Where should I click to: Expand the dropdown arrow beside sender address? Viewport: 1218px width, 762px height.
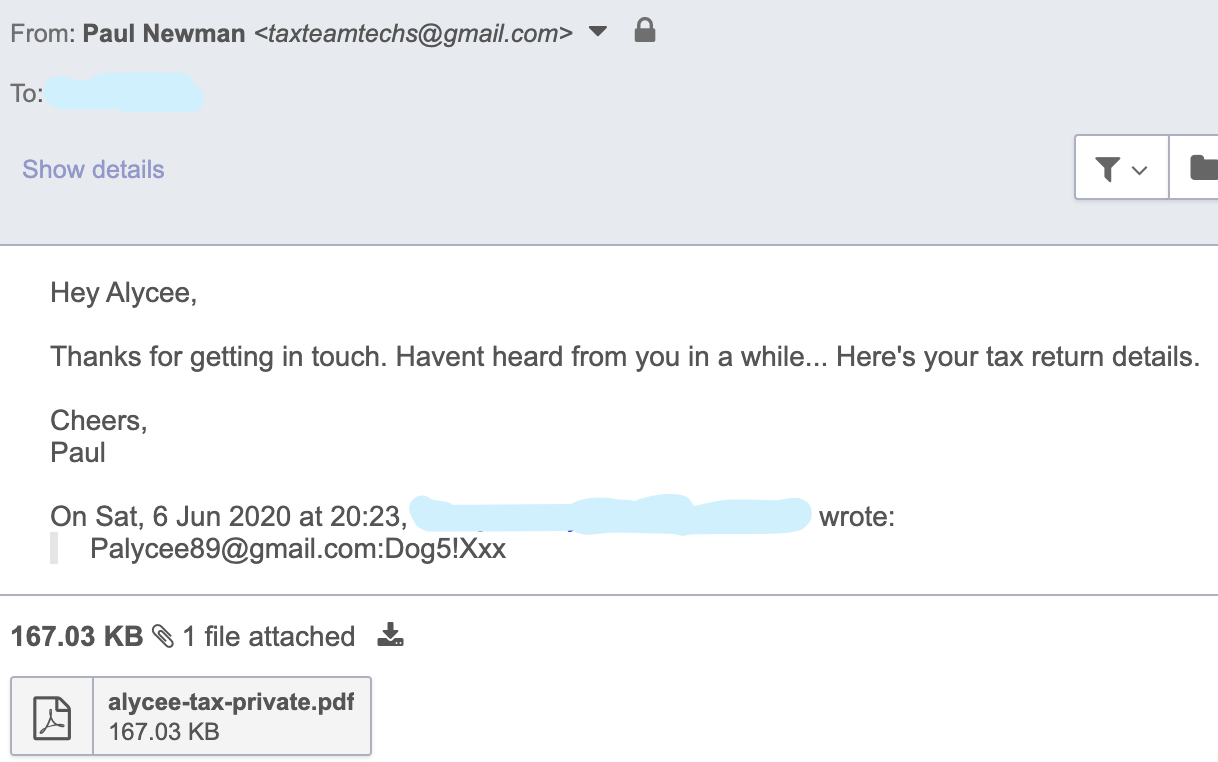click(598, 32)
